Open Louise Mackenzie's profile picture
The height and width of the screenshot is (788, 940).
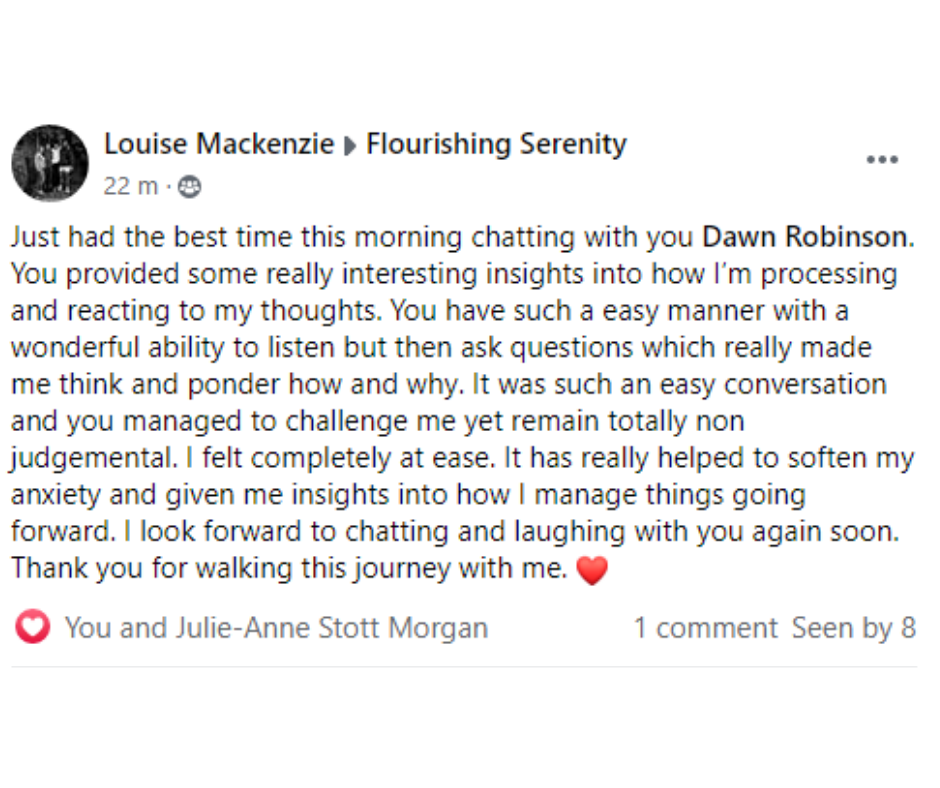coord(50,163)
